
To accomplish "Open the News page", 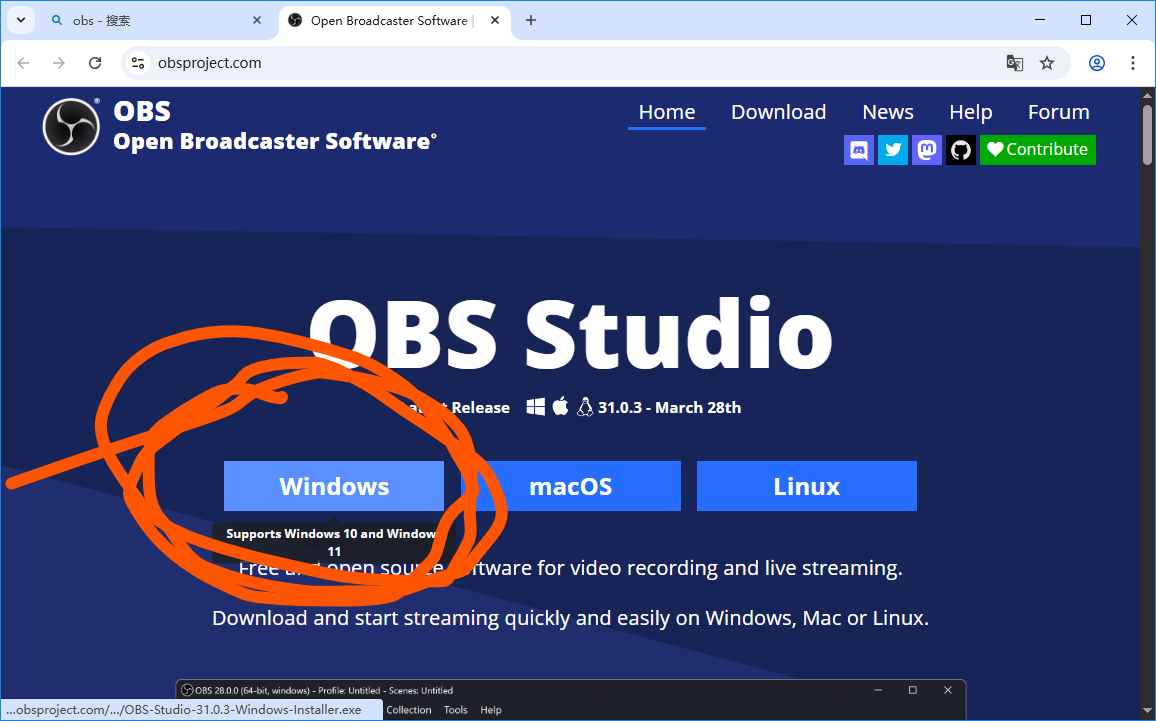I will click(888, 112).
